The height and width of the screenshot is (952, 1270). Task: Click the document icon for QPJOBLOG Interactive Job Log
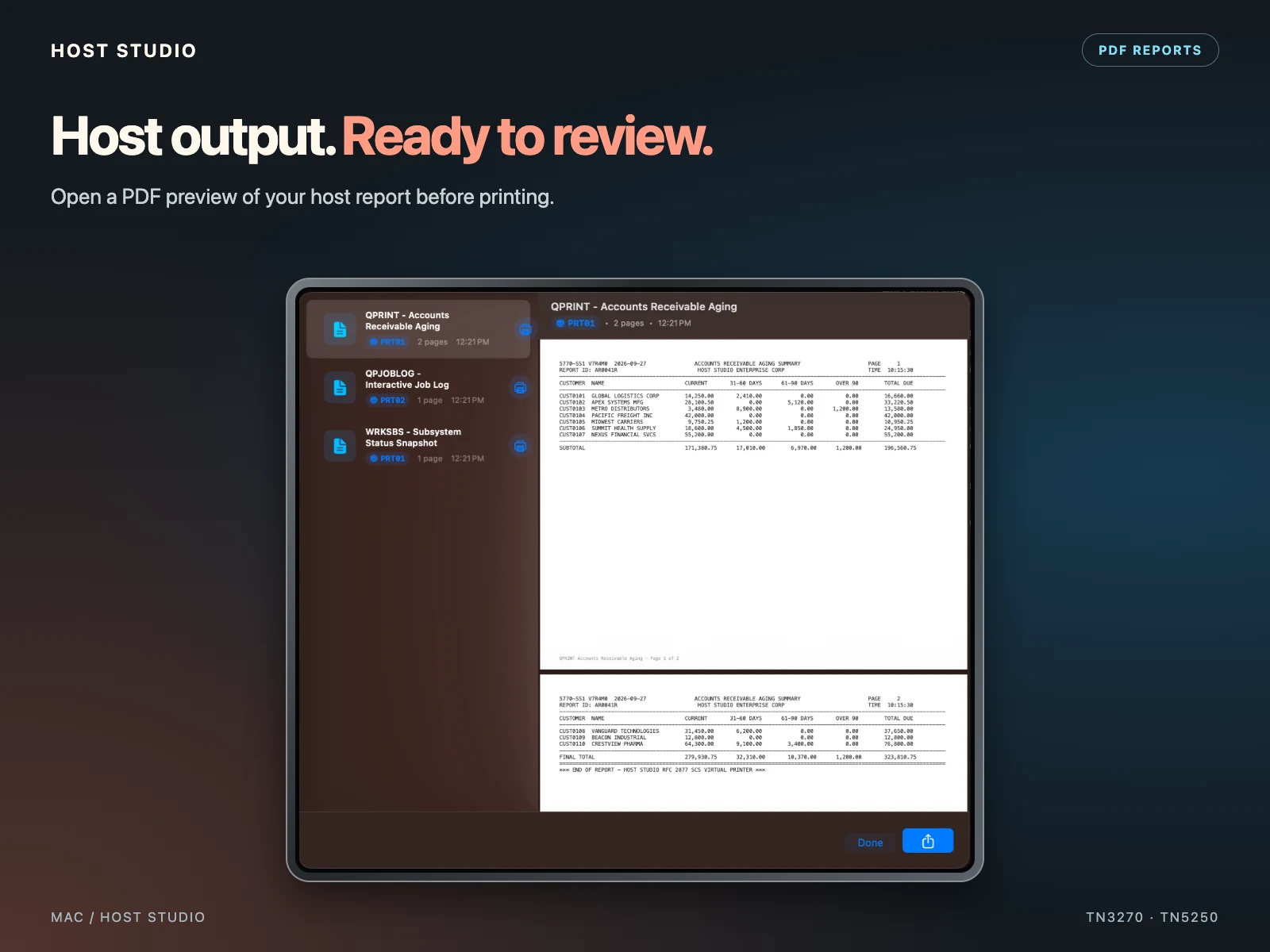click(340, 387)
